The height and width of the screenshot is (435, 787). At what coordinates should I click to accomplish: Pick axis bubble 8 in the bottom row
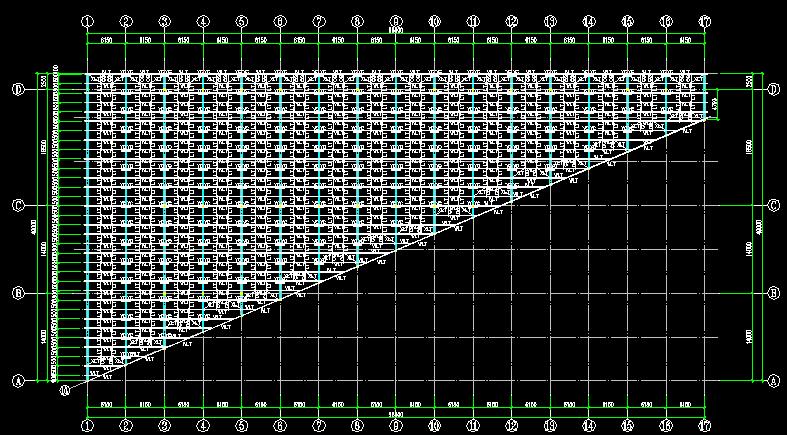357,426
